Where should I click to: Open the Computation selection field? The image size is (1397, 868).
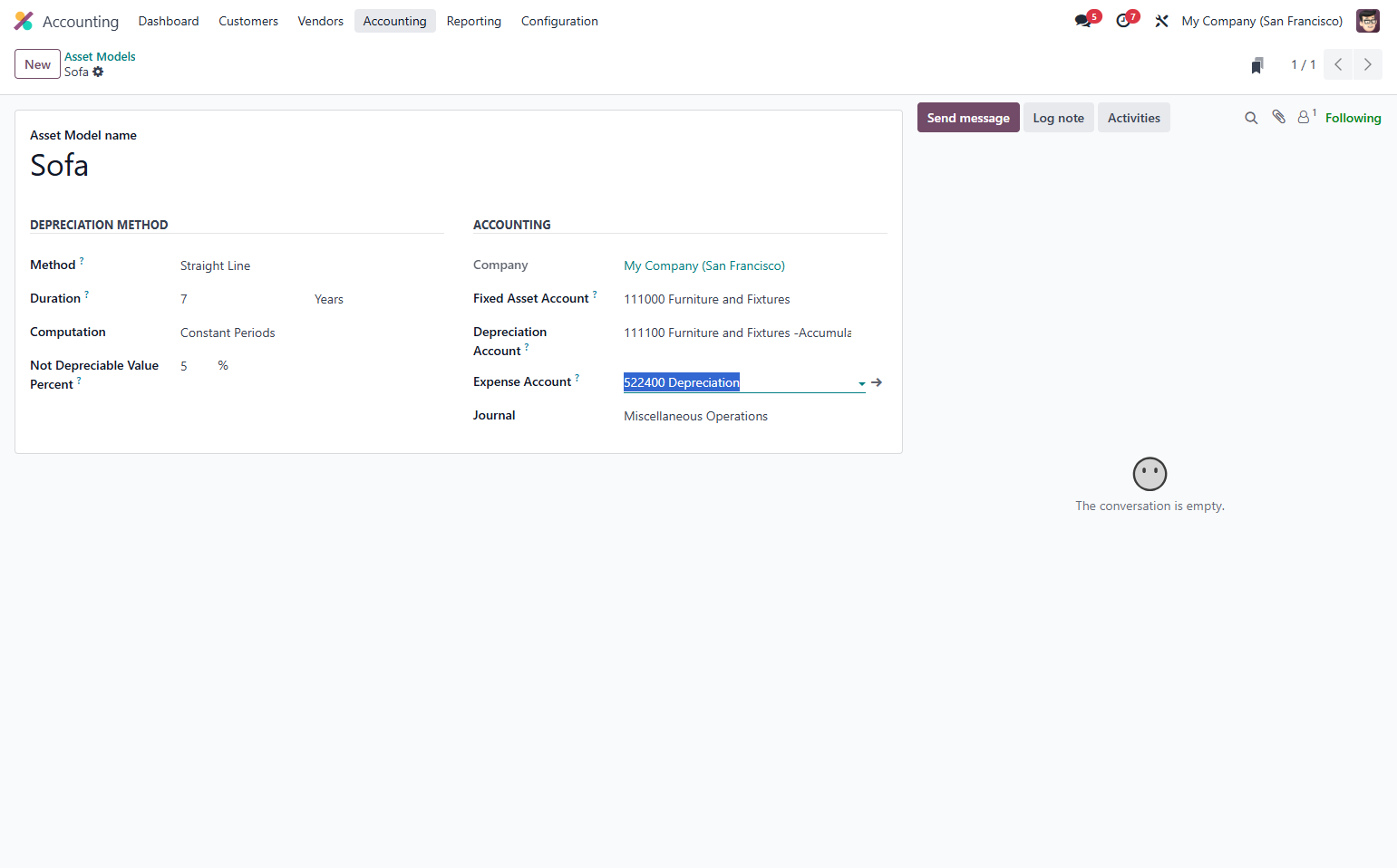(x=312, y=333)
